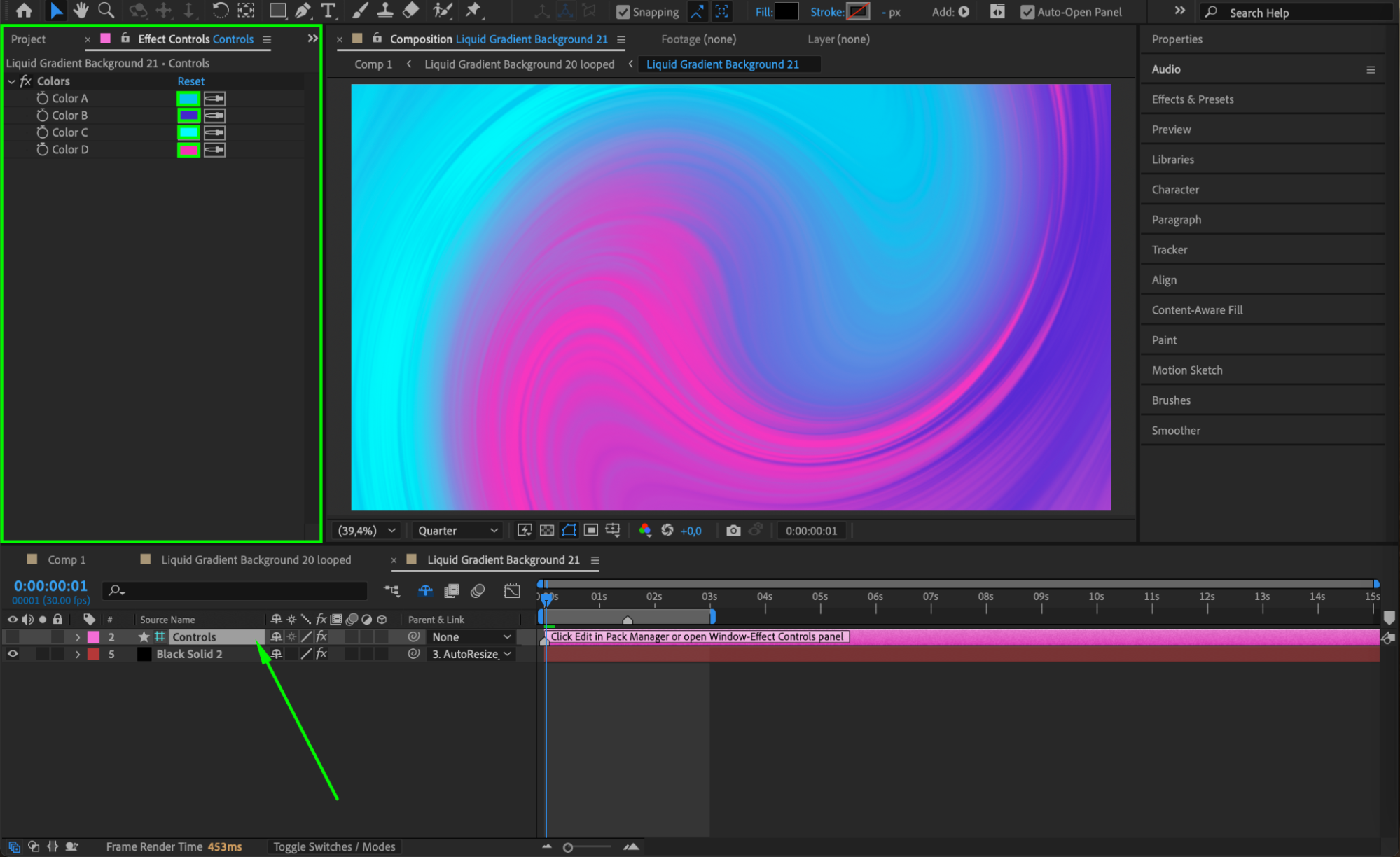The image size is (1400, 857).
Task: Expand the Controls layer properties
Action: pyautogui.click(x=78, y=637)
